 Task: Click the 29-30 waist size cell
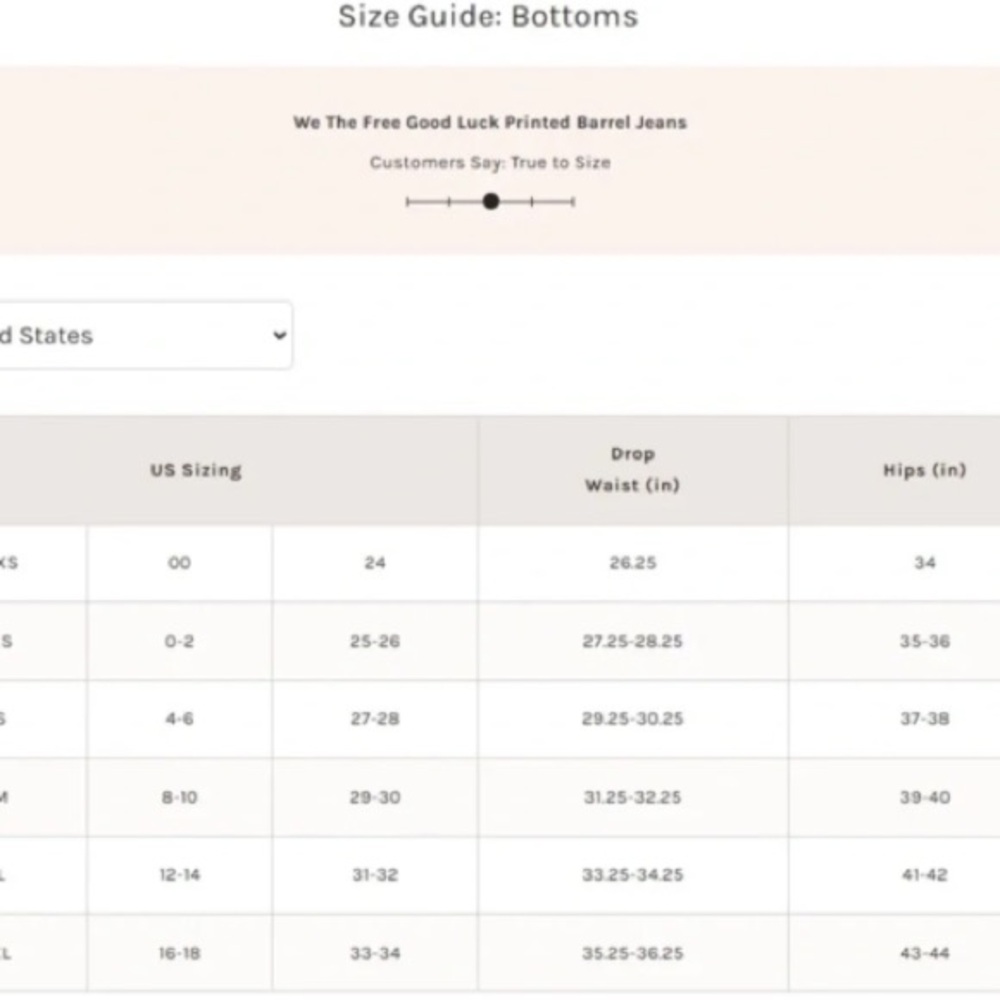click(375, 797)
